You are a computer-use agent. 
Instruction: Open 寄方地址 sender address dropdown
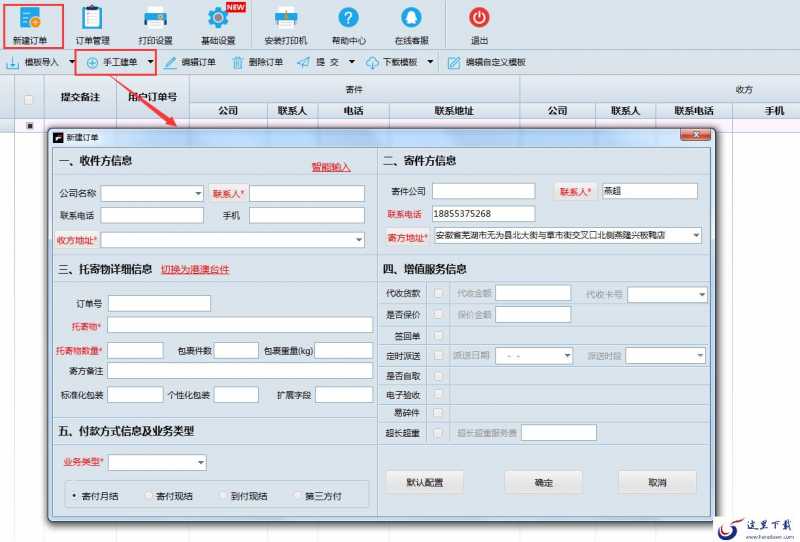(x=696, y=235)
